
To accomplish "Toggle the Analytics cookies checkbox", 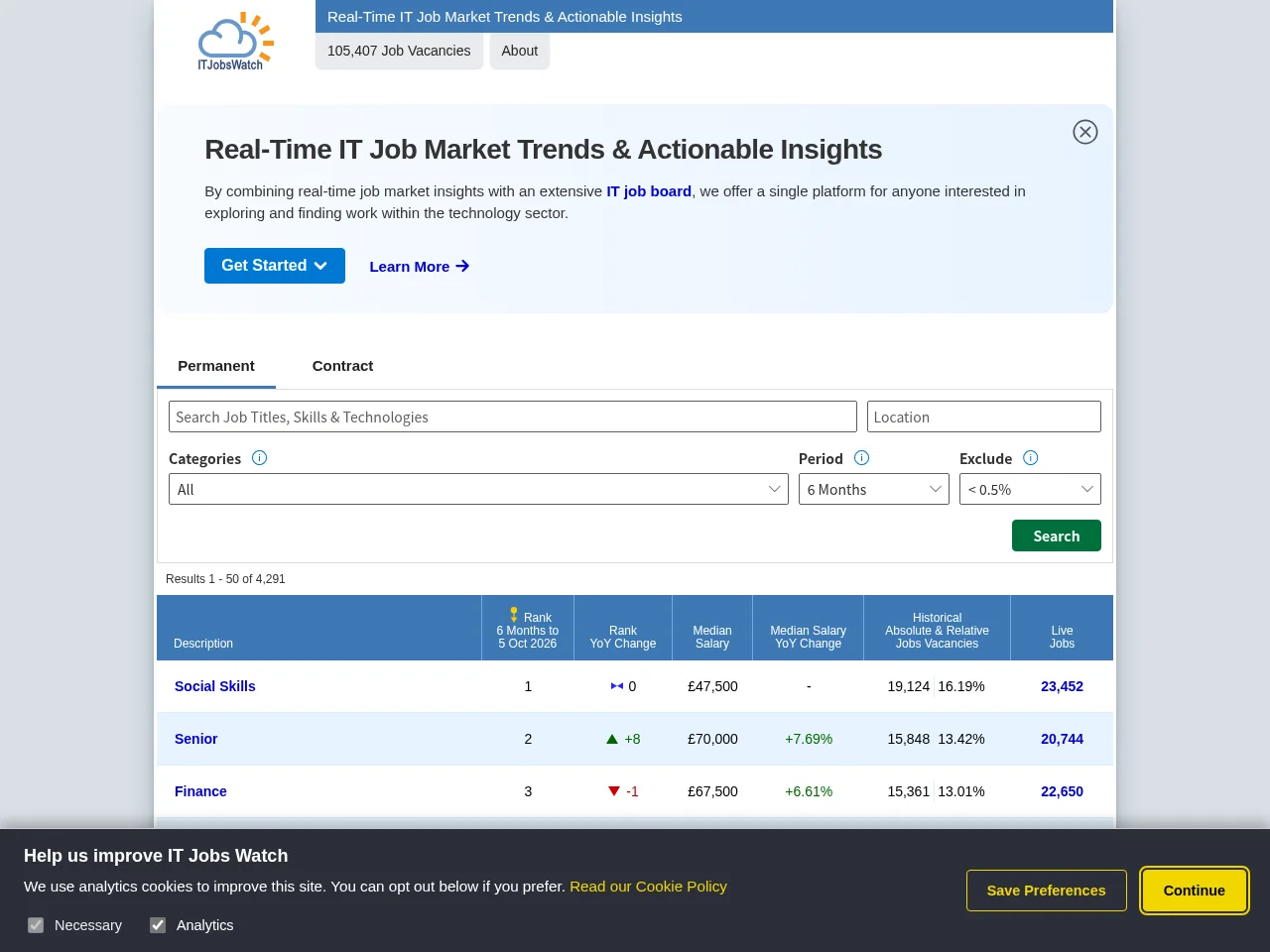I will (x=158, y=925).
